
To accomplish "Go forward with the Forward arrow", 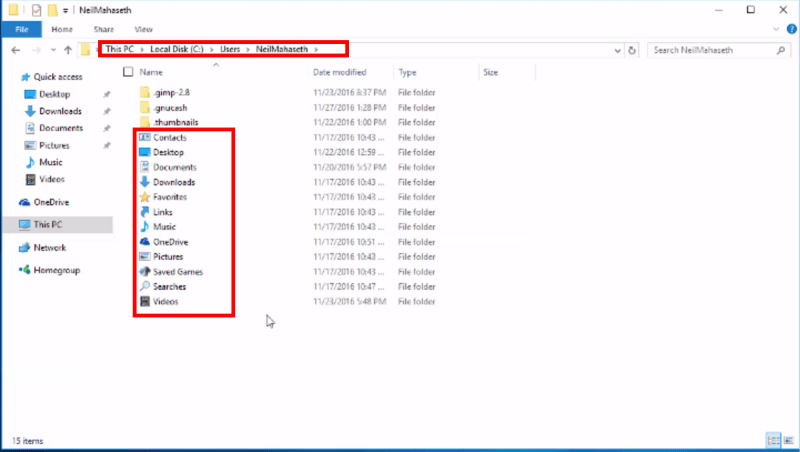I will (x=36, y=50).
